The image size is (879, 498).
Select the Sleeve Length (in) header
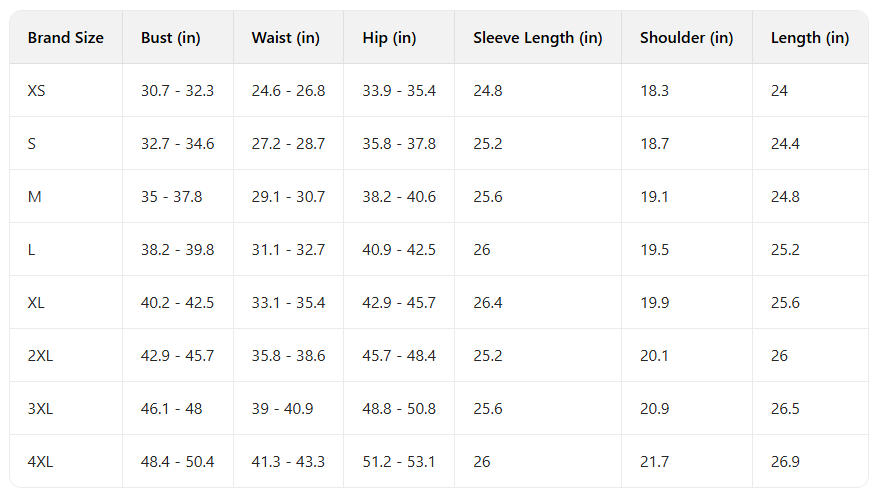coord(537,38)
